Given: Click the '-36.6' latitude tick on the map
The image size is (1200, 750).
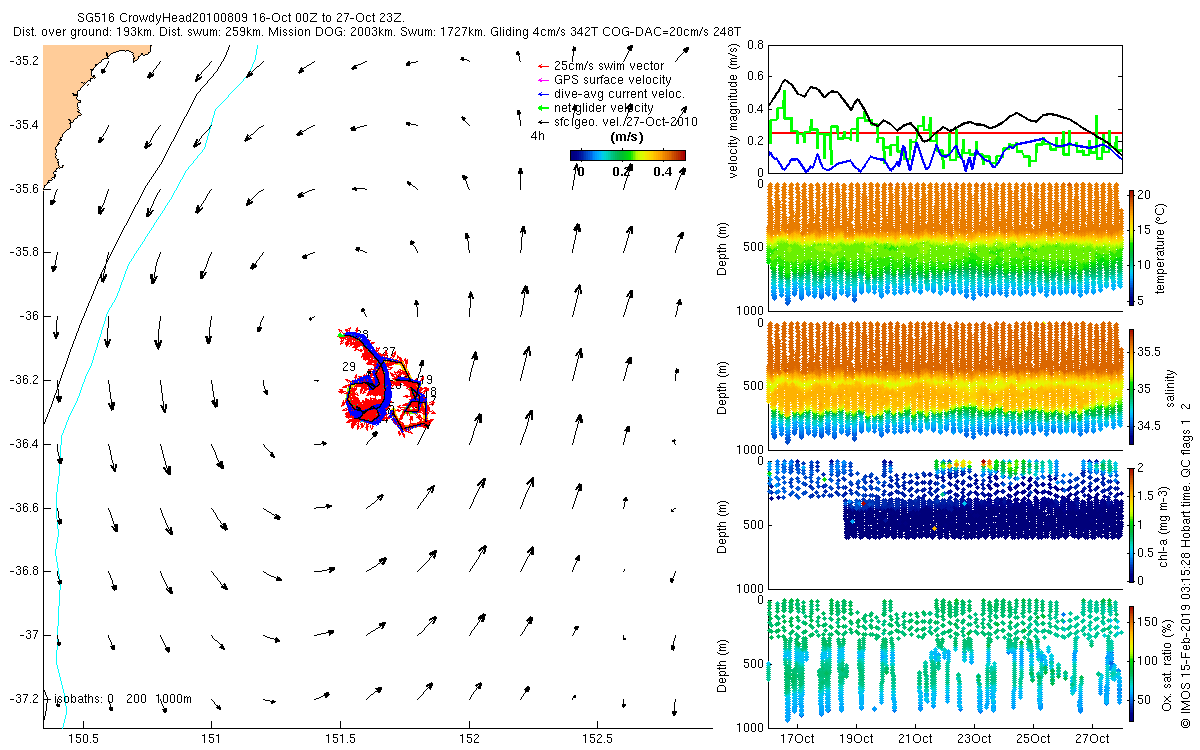Looking at the screenshot, I should 24,507.
